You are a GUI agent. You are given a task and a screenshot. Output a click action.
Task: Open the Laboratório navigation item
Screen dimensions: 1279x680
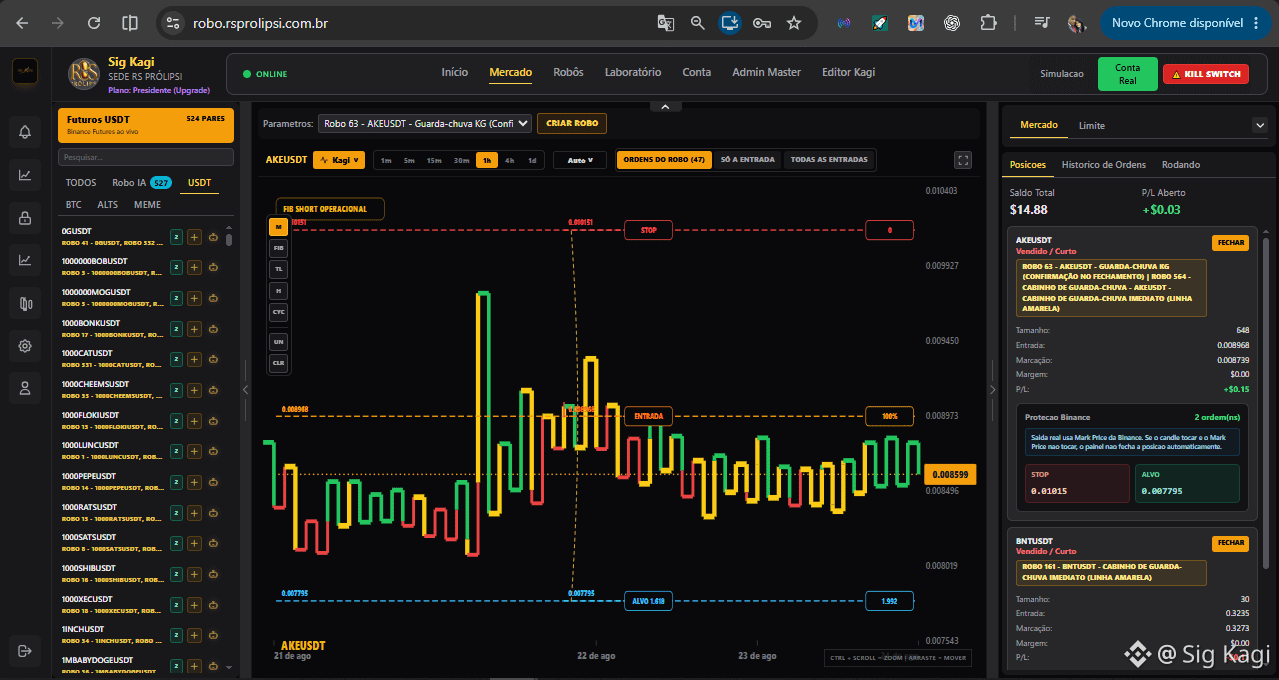pyautogui.click(x=633, y=72)
